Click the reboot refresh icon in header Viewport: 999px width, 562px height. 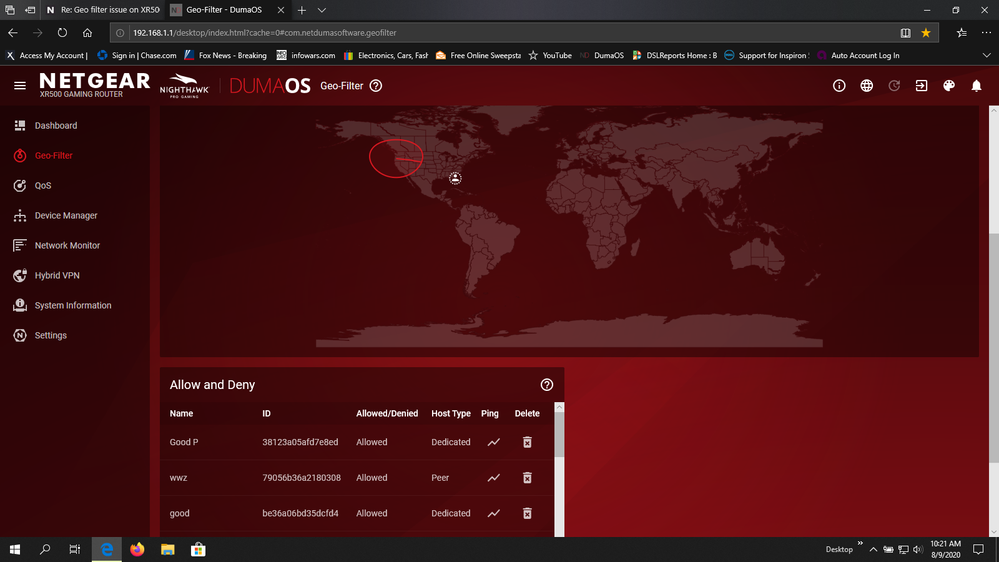pos(894,85)
